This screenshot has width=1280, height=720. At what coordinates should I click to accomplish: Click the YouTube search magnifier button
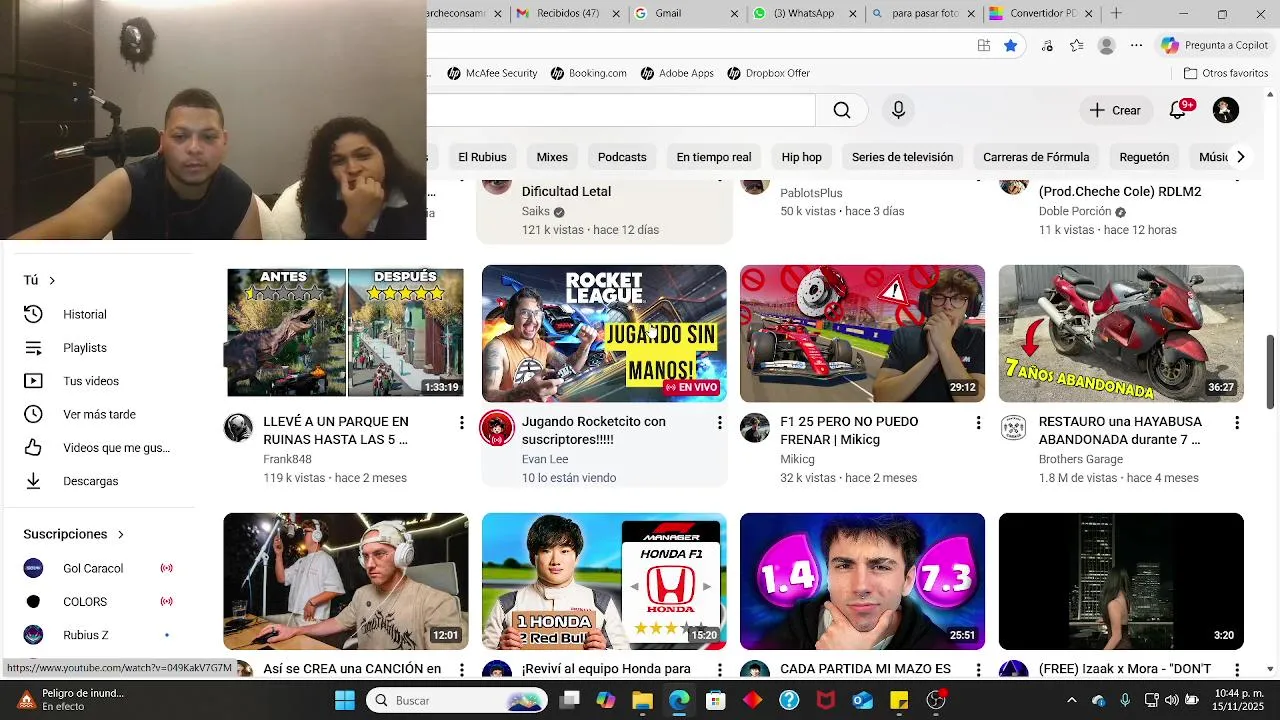pos(841,110)
